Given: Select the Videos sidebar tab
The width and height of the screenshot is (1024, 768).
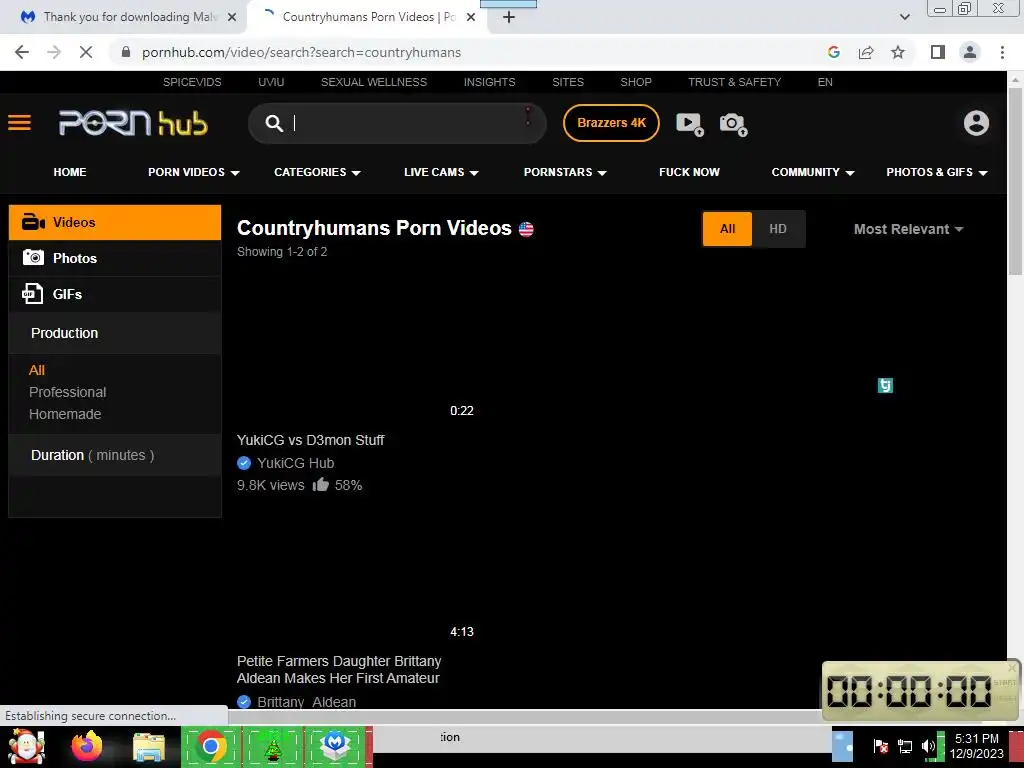Looking at the screenshot, I should 115,222.
